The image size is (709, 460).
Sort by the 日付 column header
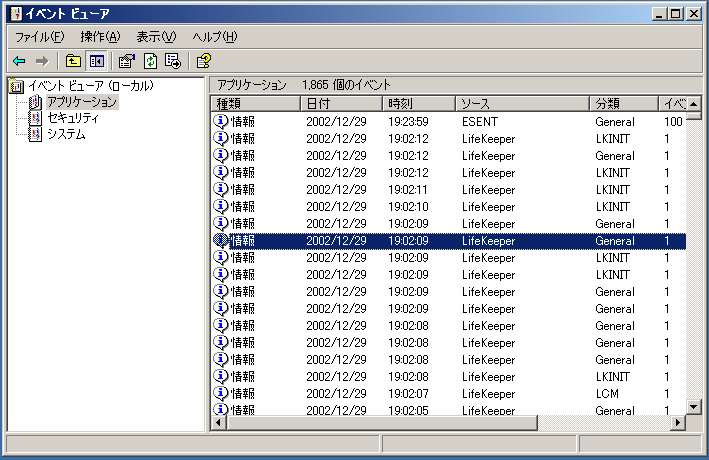point(342,104)
